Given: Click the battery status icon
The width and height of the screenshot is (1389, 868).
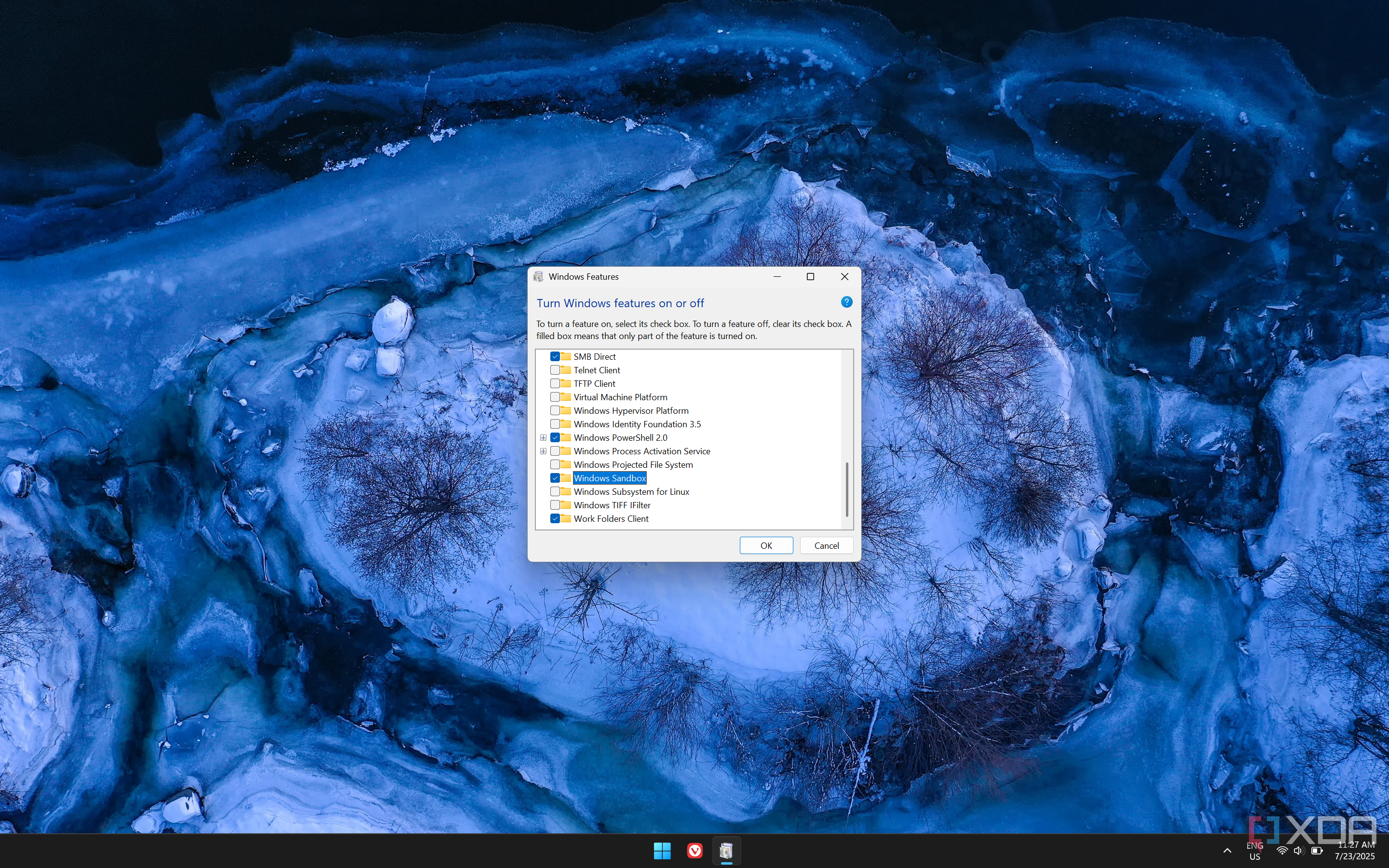Looking at the screenshot, I should coord(1317,851).
